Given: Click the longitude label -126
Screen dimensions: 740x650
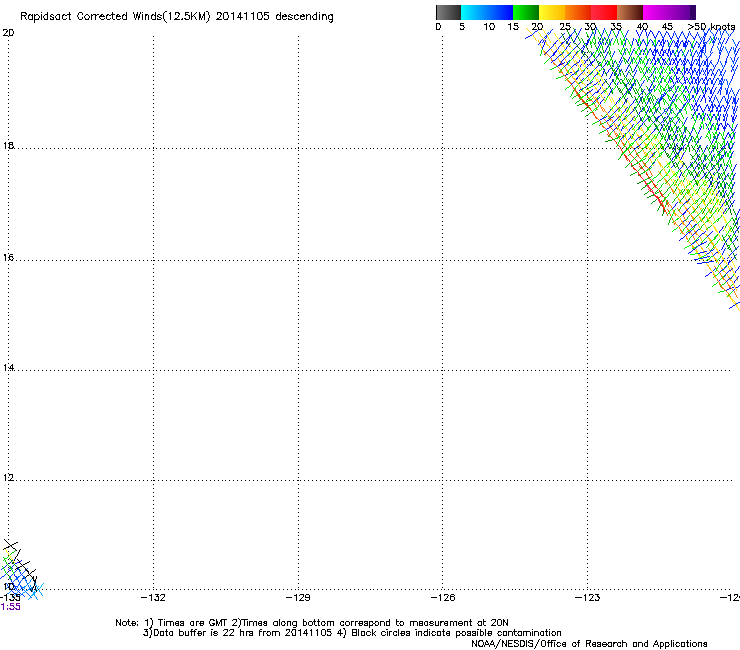Looking at the screenshot, I should pyautogui.click(x=443, y=598).
